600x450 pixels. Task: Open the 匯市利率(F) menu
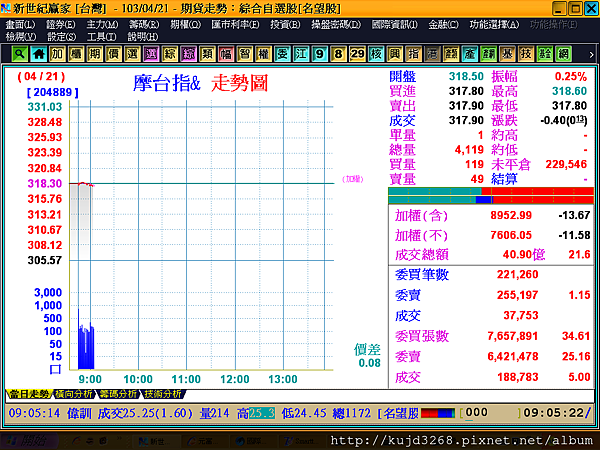click(235, 24)
